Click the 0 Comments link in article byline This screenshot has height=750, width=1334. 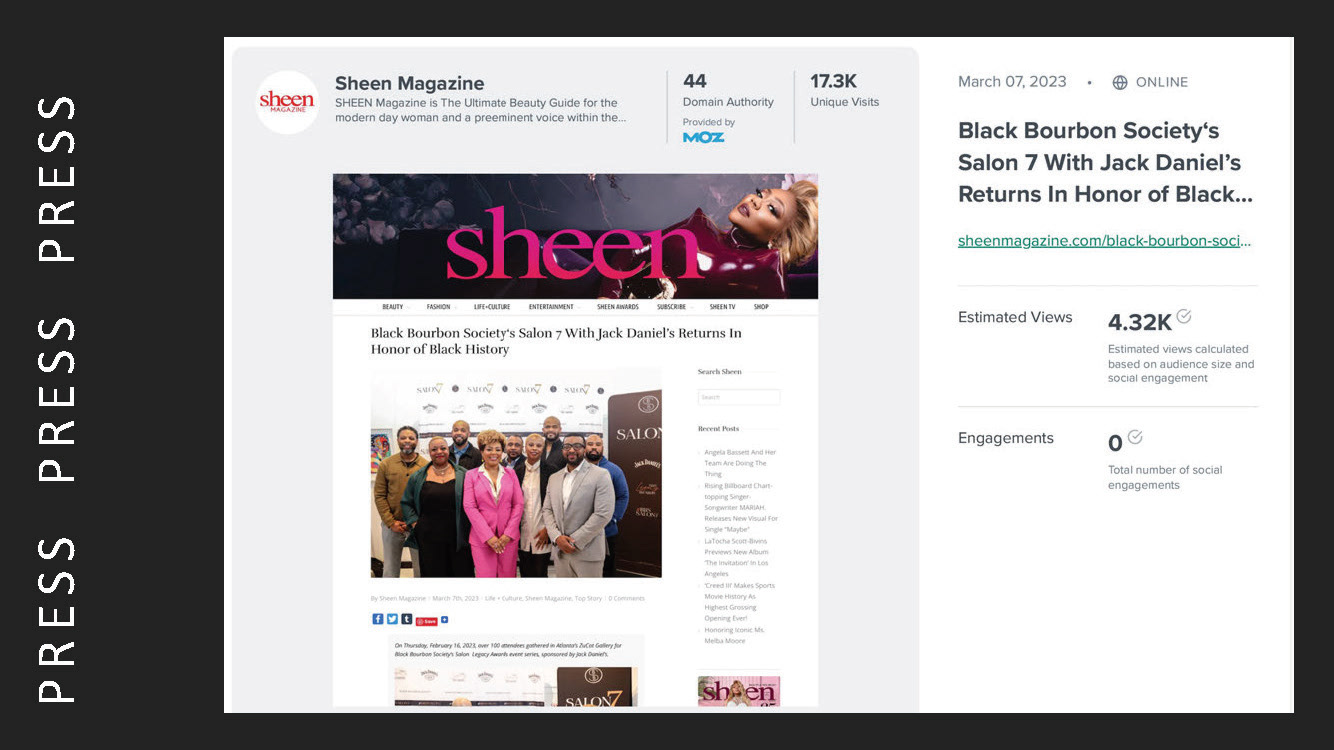pyautogui.click(x=627, y=598)
